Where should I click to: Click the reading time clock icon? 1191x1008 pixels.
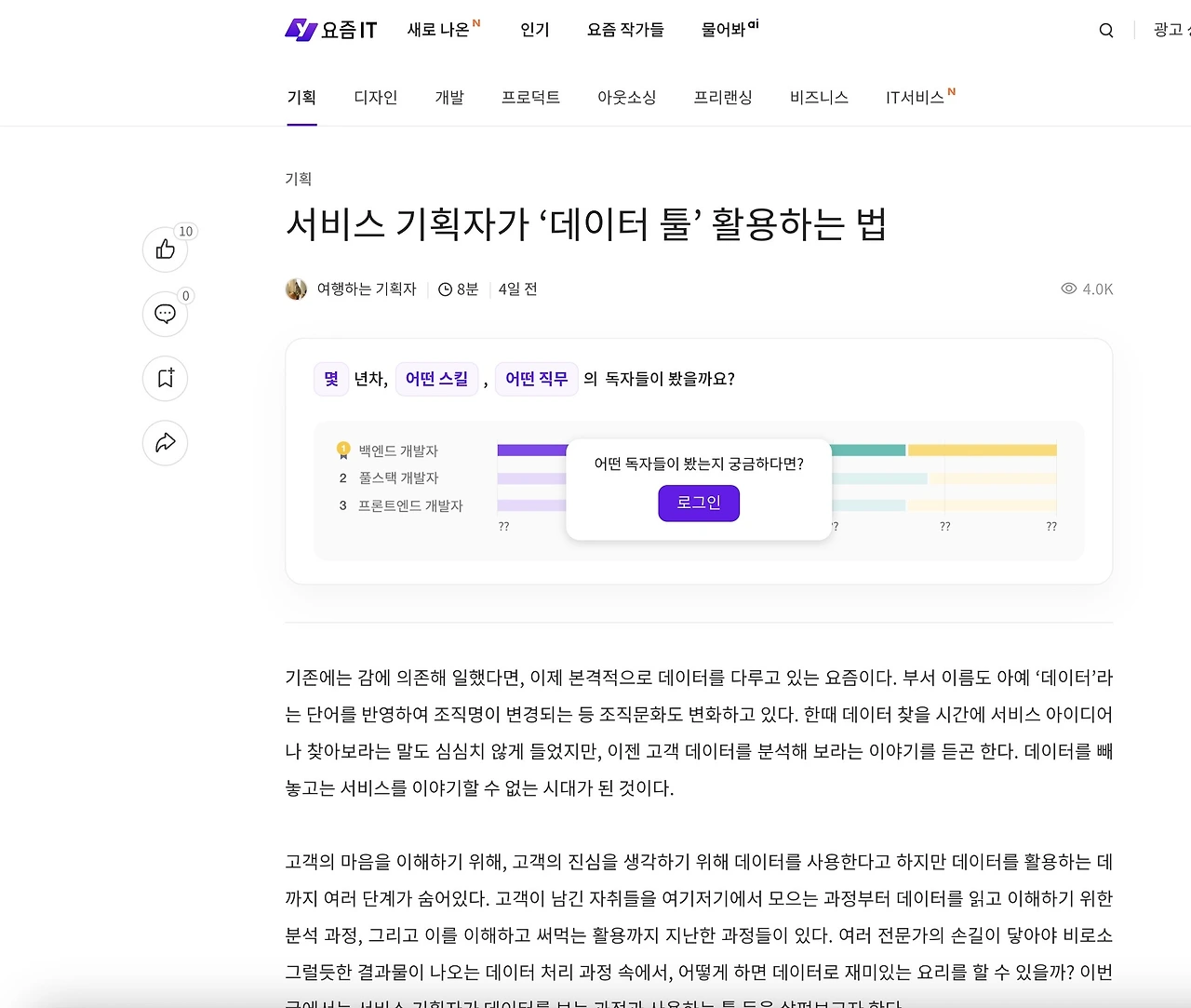(444, 289)
